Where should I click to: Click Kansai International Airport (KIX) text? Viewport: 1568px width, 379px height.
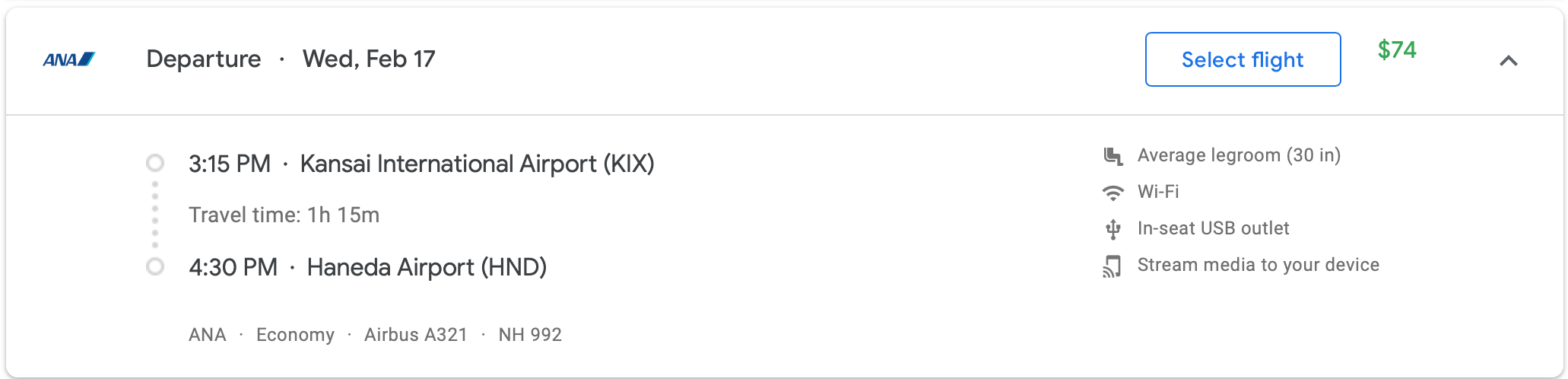tap(477, 164)
